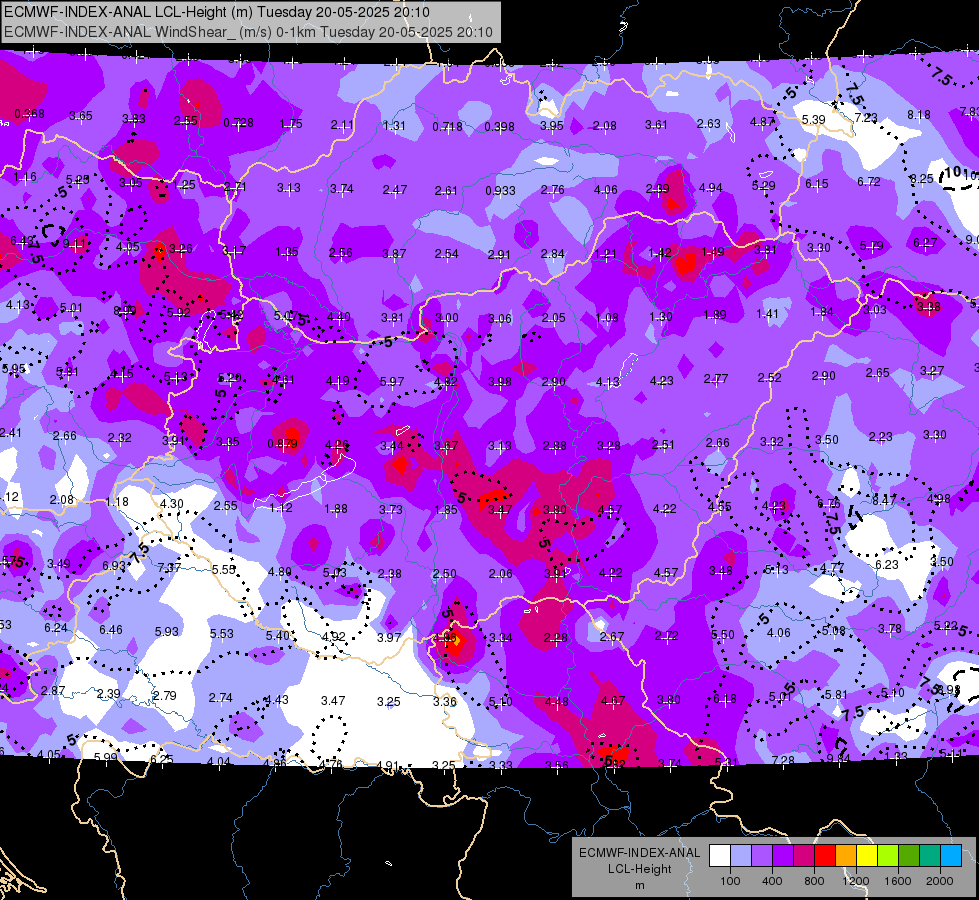
Task: Click the grid value 6.23
Action: pos(887,565)
